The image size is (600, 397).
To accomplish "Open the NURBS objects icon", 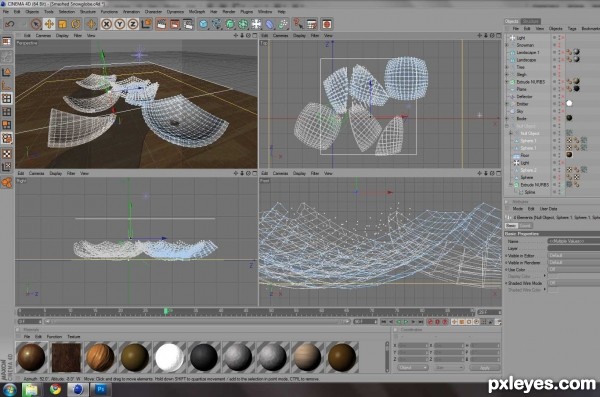I will coord(230,24).
